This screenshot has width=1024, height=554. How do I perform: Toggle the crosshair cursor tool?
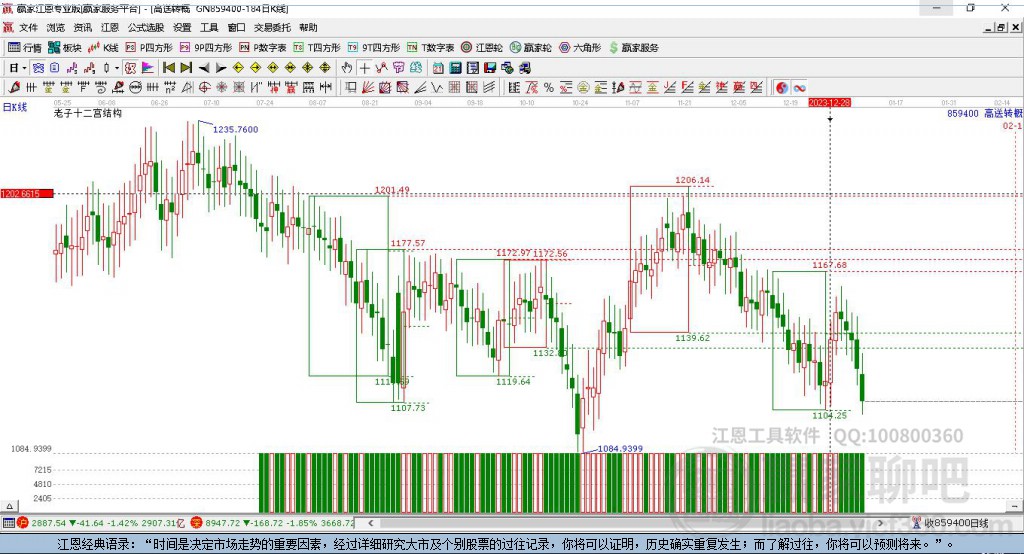(365, 68)
